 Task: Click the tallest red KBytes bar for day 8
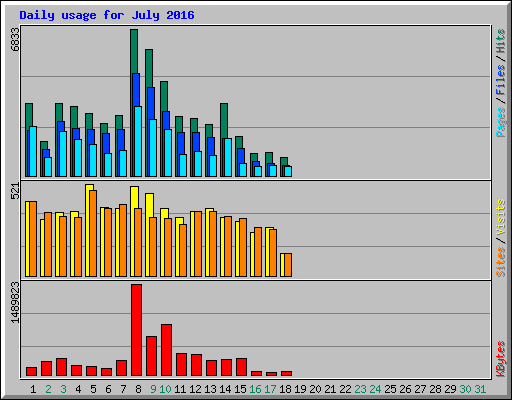136,330
